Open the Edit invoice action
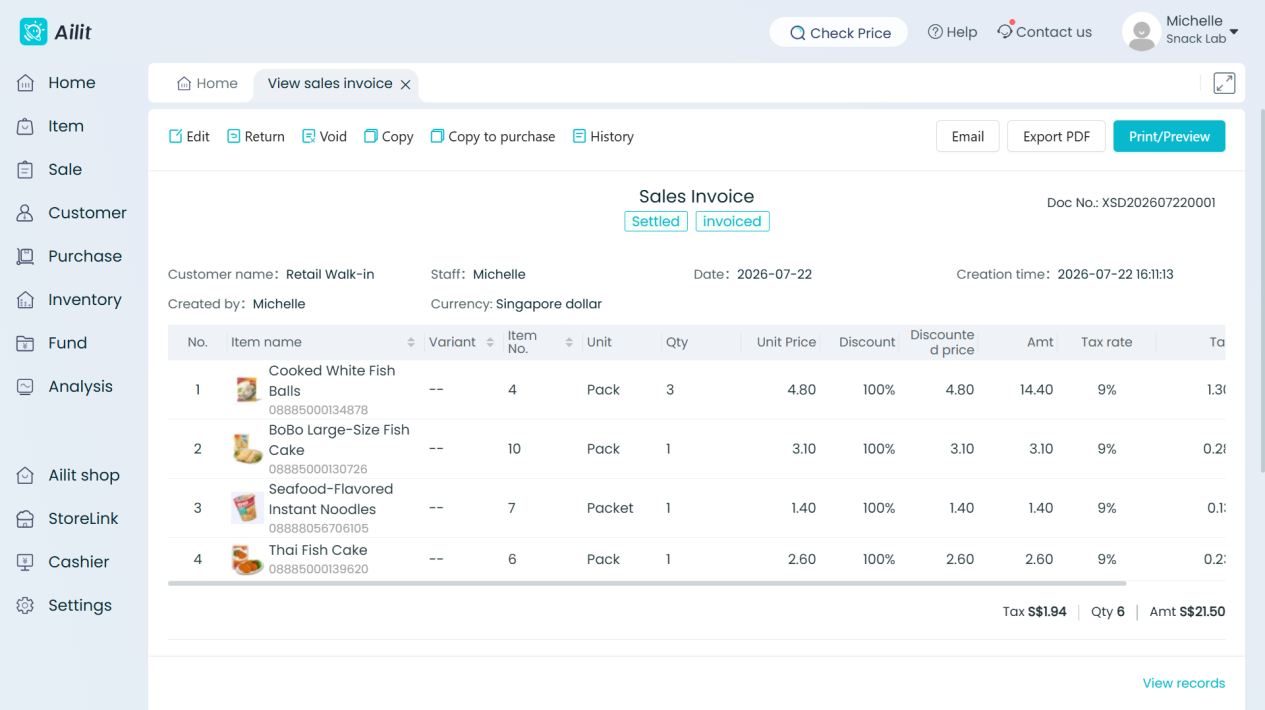 pyautogui.click(x=189, y=137)
